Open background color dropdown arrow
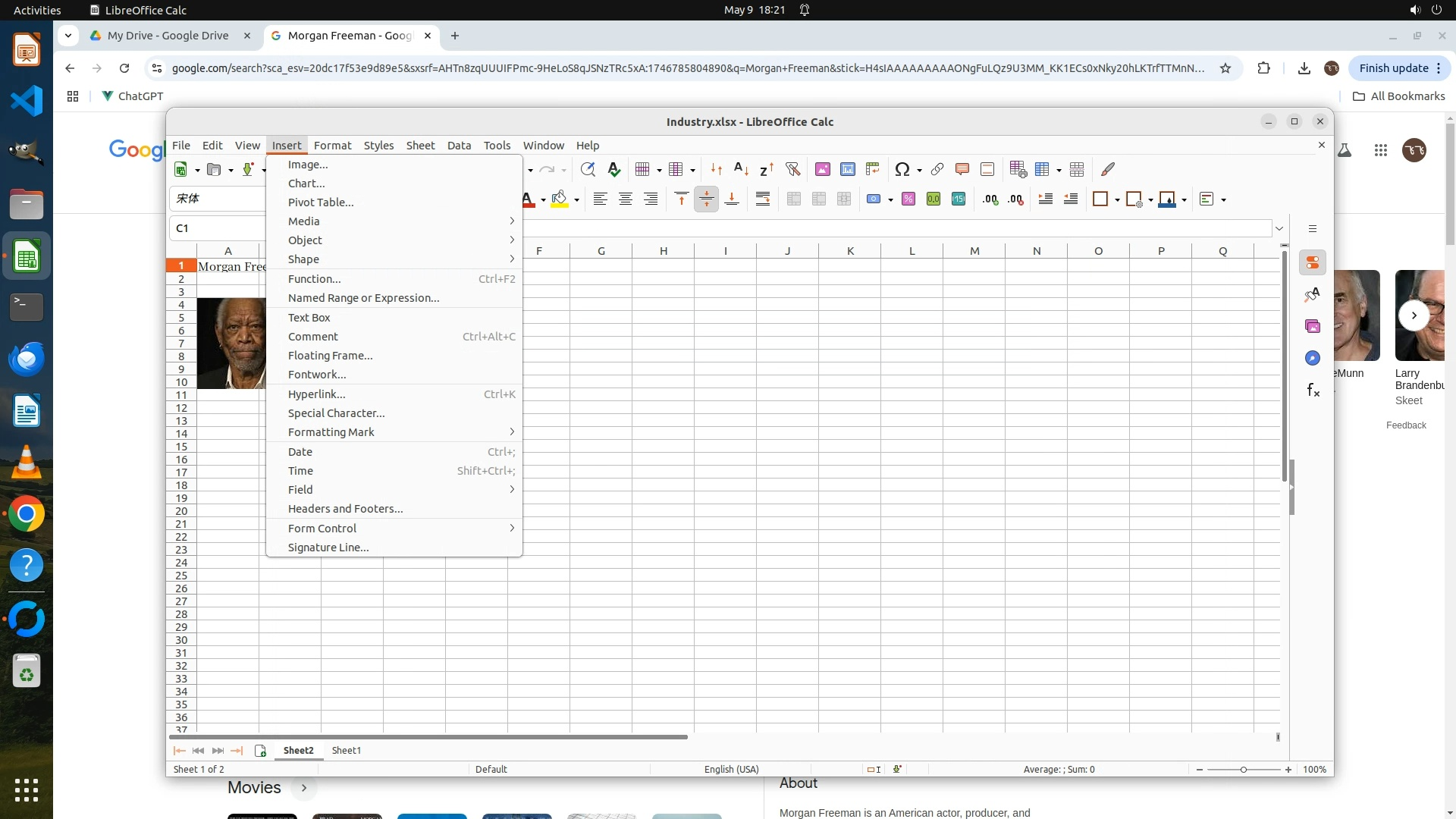1456x819 pixels. 577,200
